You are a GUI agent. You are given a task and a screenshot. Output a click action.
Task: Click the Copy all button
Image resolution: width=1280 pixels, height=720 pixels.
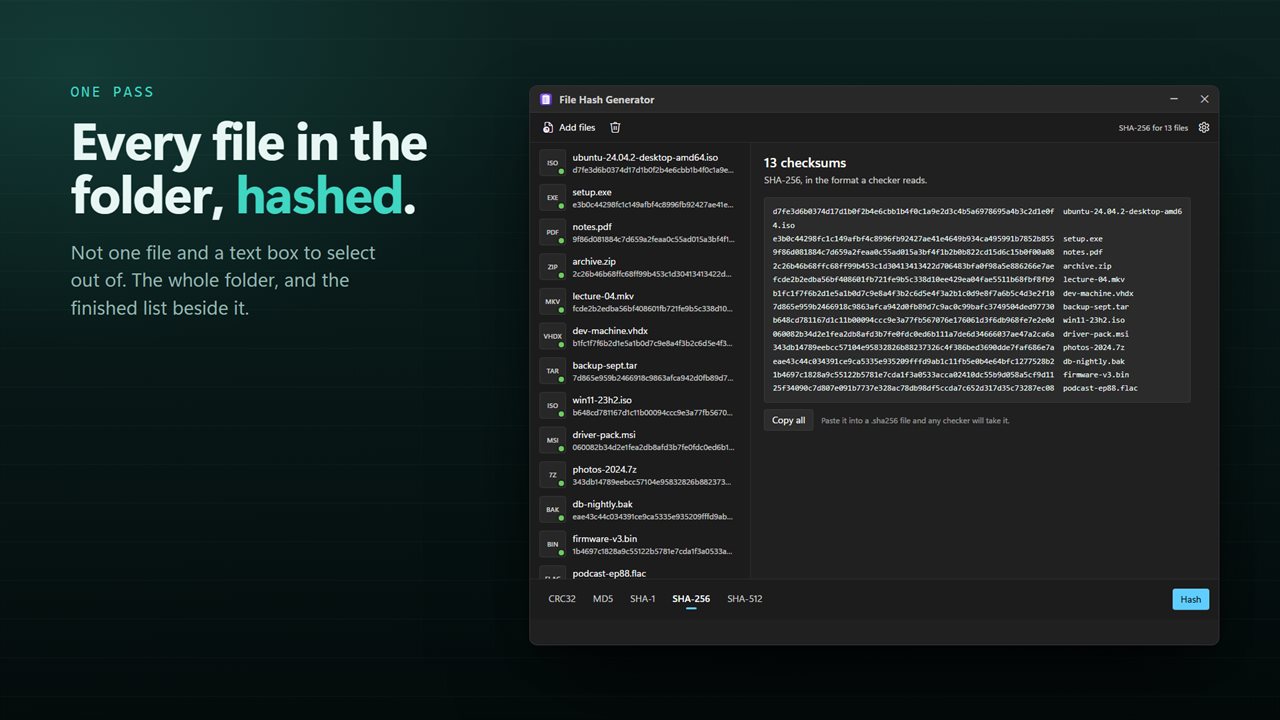pyautogui.click(x=789, y=420)
